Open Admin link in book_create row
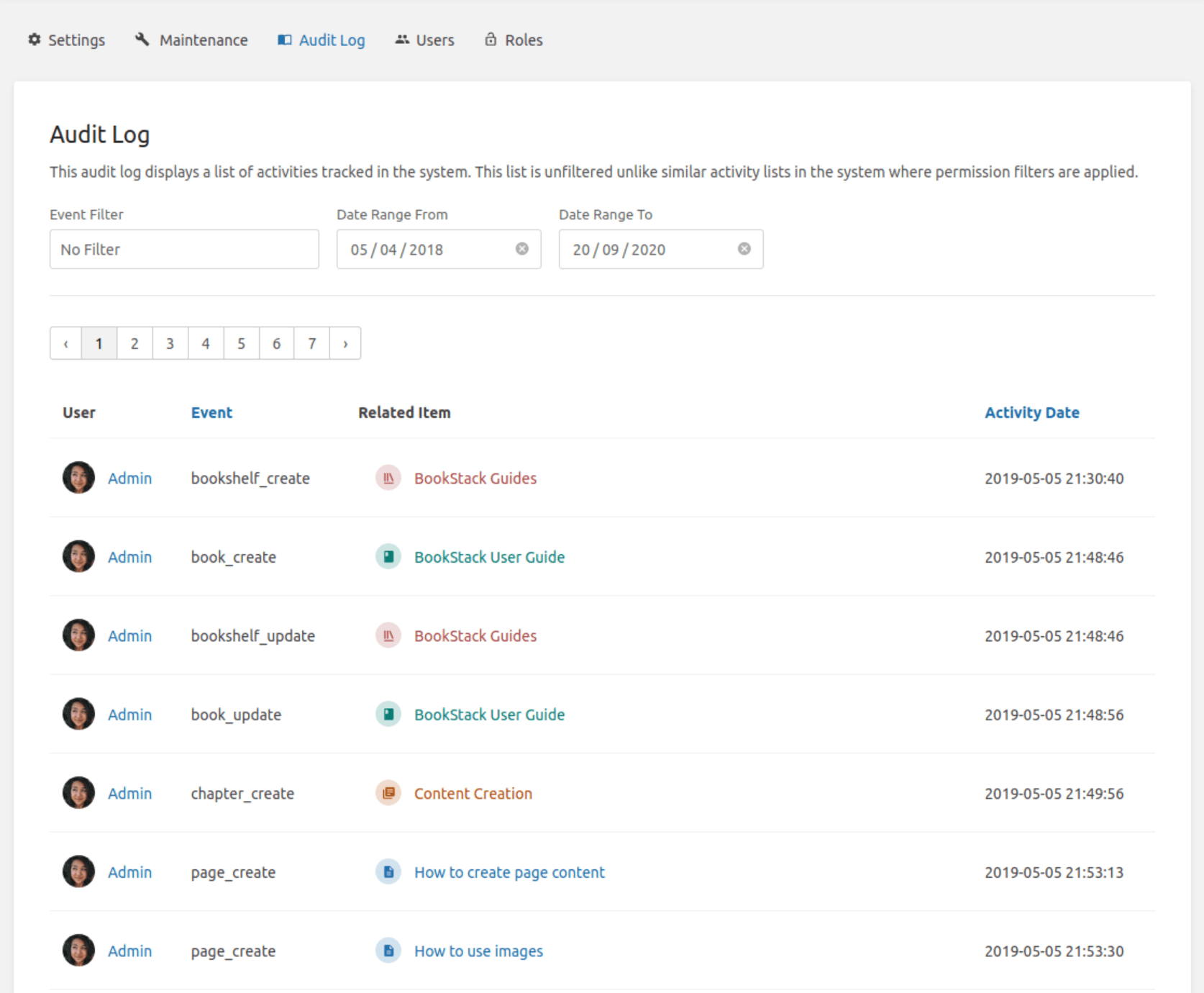This screenshot has width=1204, height=993. click(129, 558)
